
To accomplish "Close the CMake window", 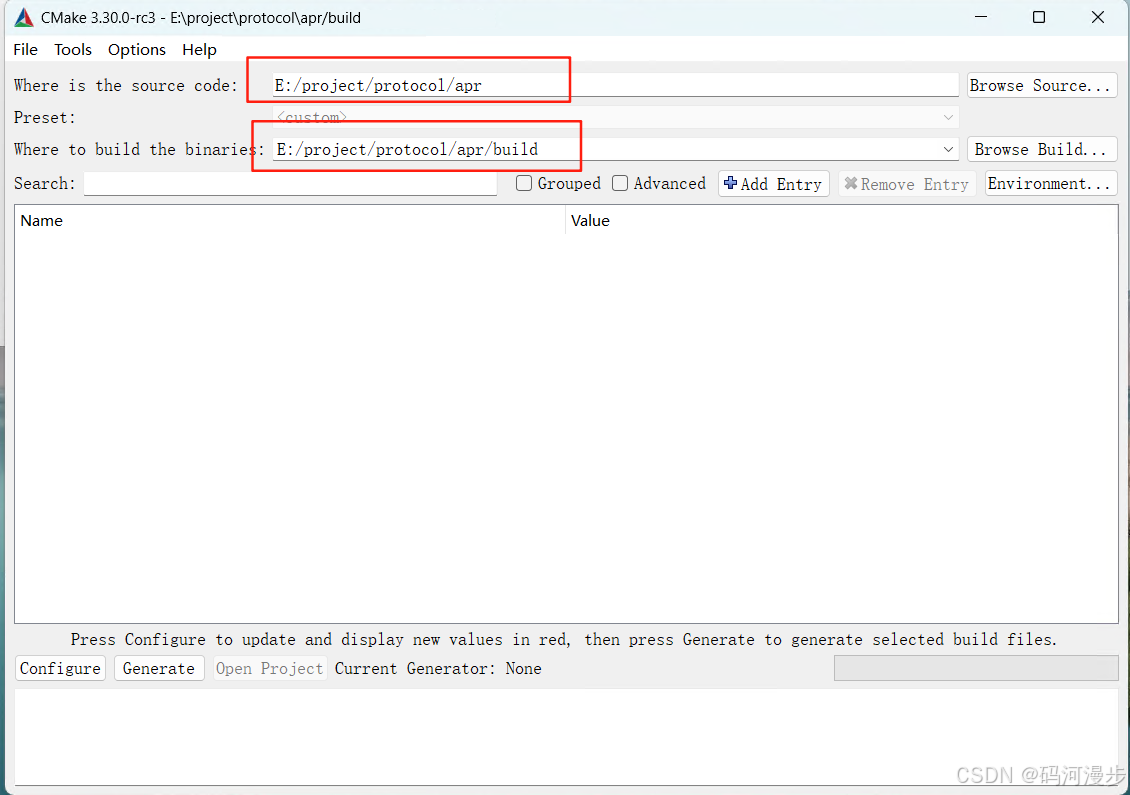I will point(1098,17).
